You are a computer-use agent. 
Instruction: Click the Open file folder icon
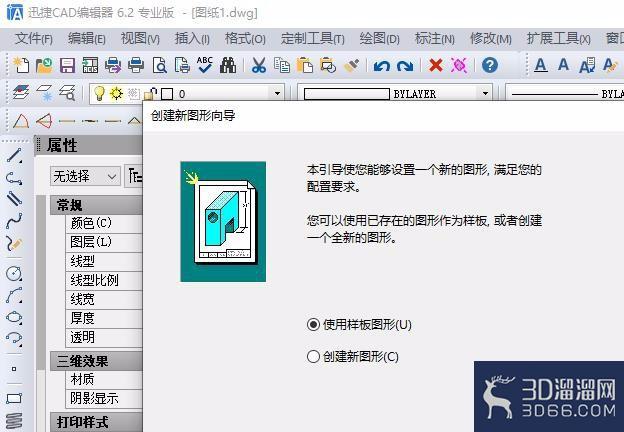coord(44,65)
